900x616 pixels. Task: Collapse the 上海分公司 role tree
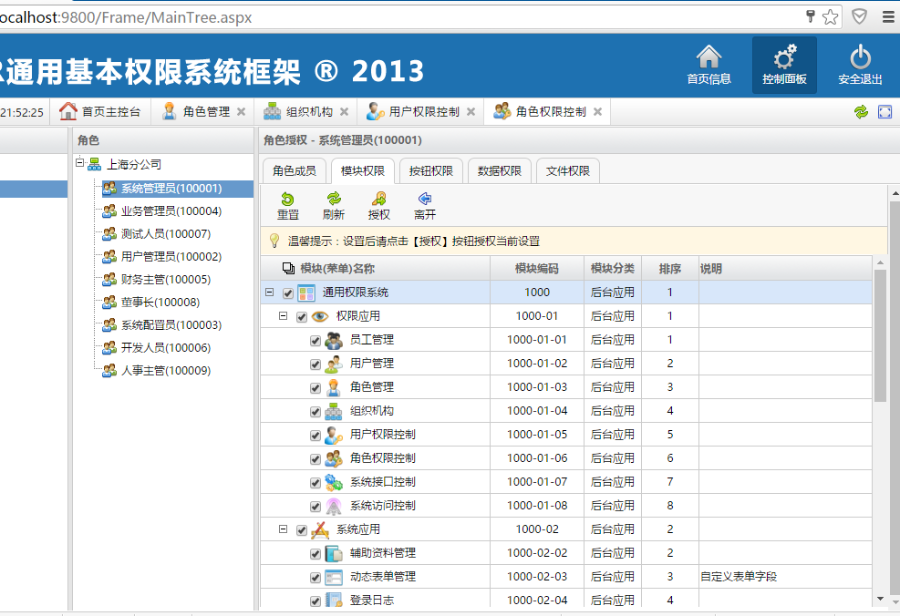tap(80, 164)
